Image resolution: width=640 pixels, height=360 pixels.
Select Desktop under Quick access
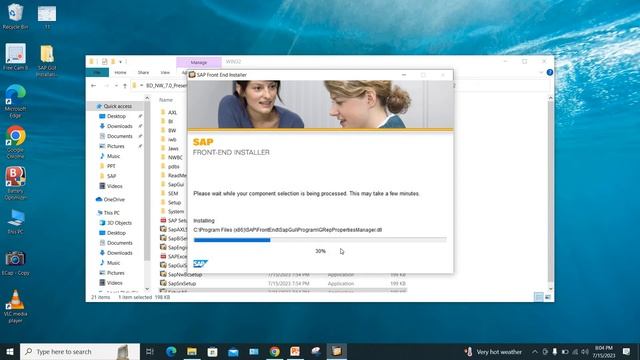pos(116,116)
